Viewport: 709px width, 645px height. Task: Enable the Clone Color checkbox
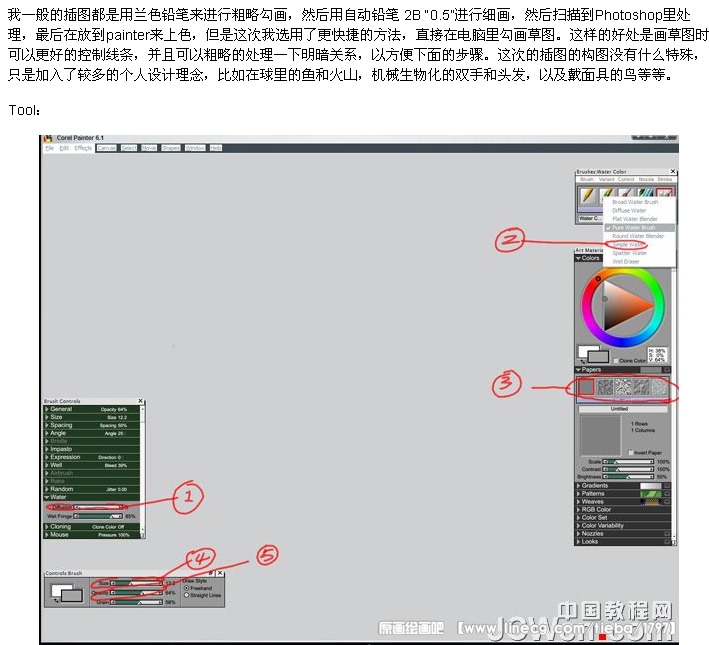[x=616, y=361]
